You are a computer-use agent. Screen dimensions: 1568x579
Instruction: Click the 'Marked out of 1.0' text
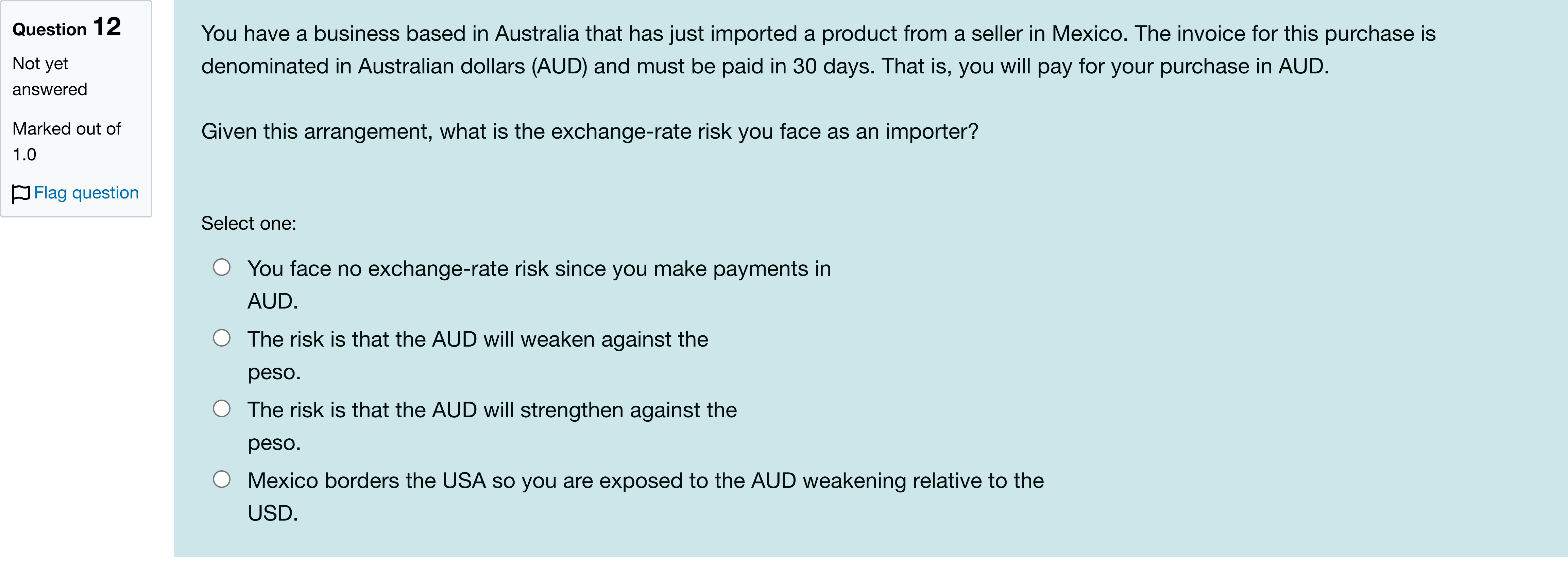point(66,142)
